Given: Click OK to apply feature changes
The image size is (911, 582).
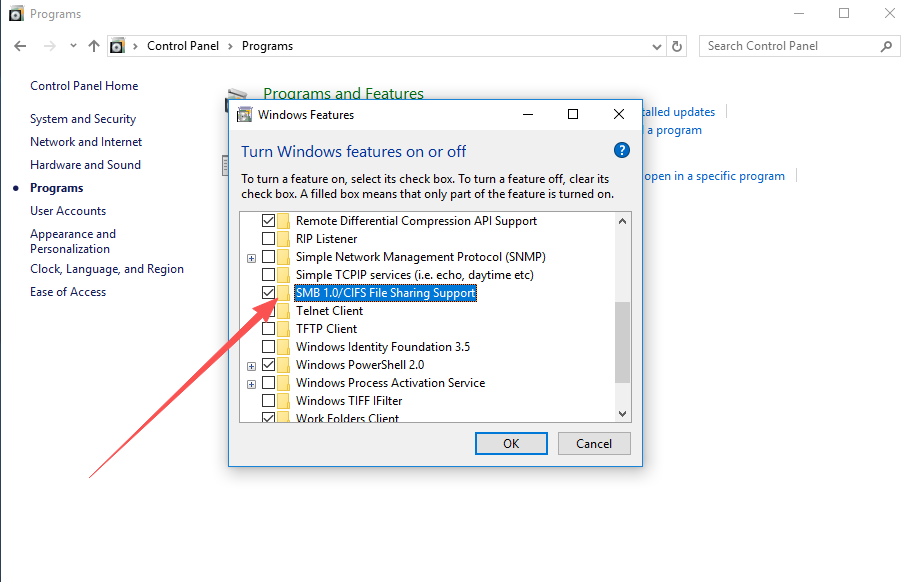Looking at the screenshot, I should 511,444.
